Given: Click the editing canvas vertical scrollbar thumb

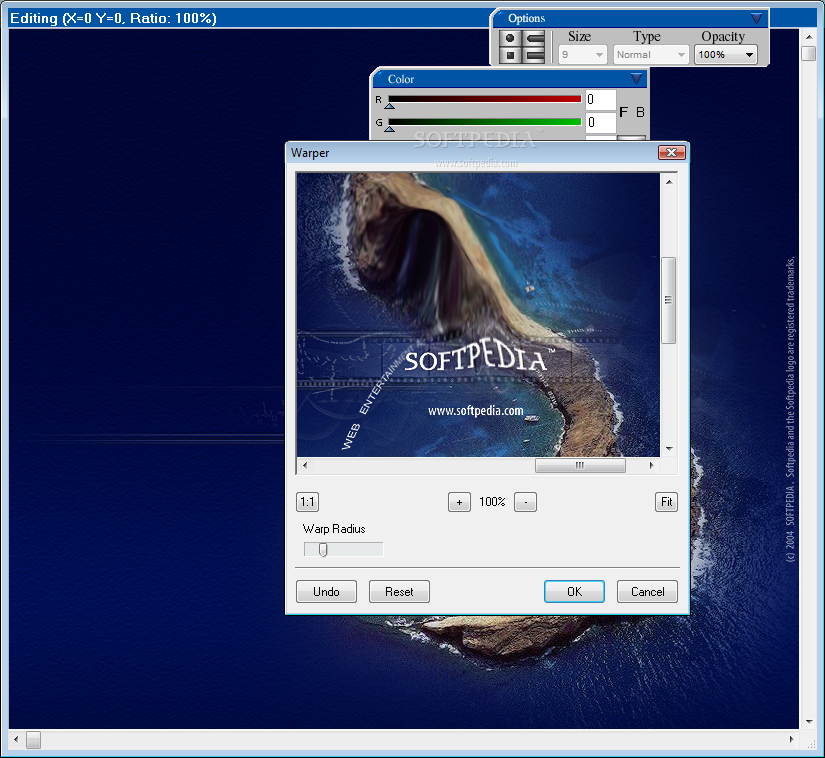Looking at the screenshot, I should (x=809, y=53).
